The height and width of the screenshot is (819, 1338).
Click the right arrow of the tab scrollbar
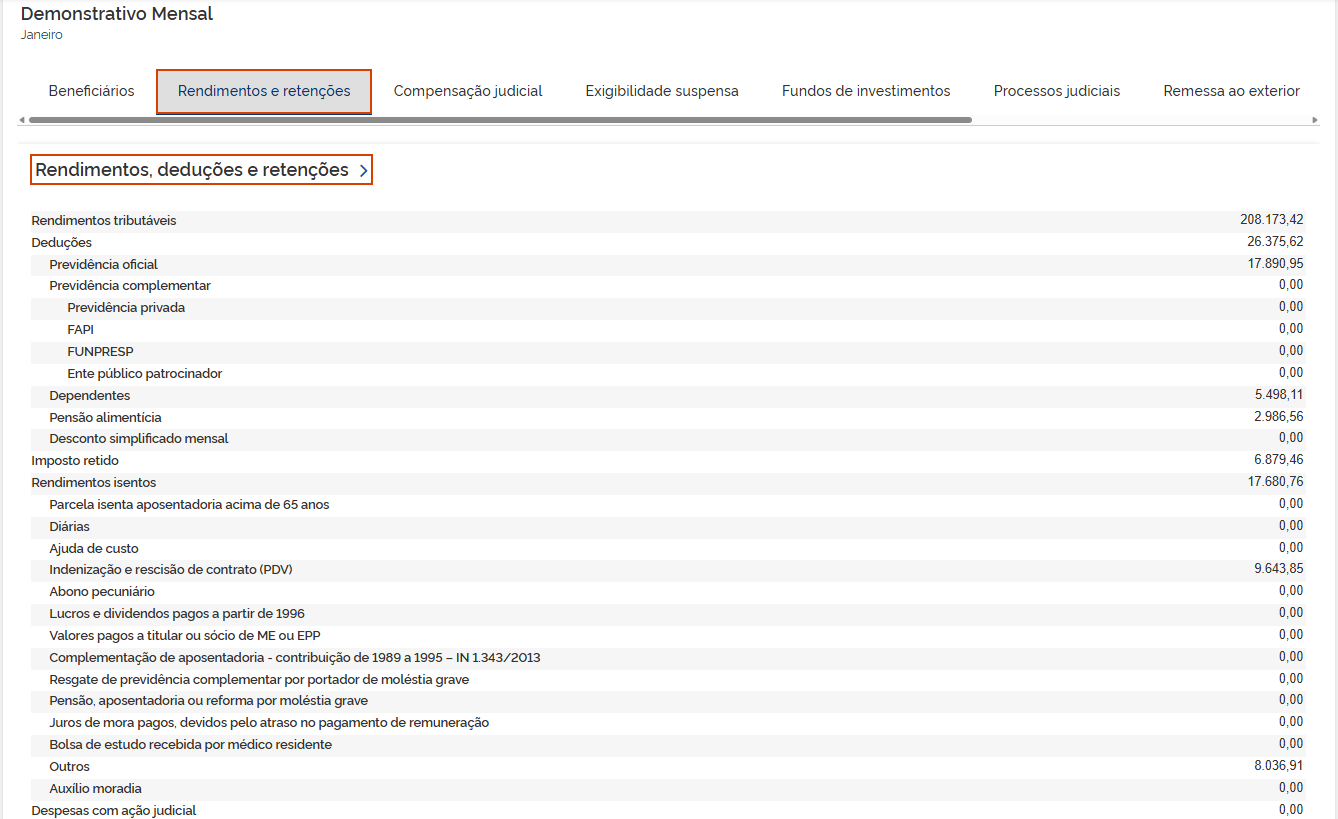point(1315,120)
